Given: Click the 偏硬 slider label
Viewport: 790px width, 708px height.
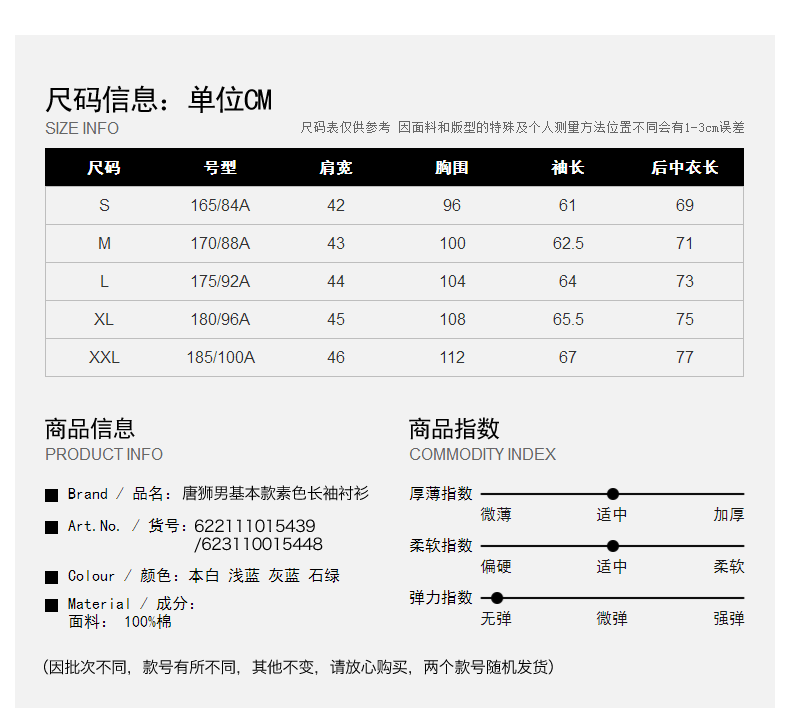Looking at the screenshot, I should pos(496,567).
